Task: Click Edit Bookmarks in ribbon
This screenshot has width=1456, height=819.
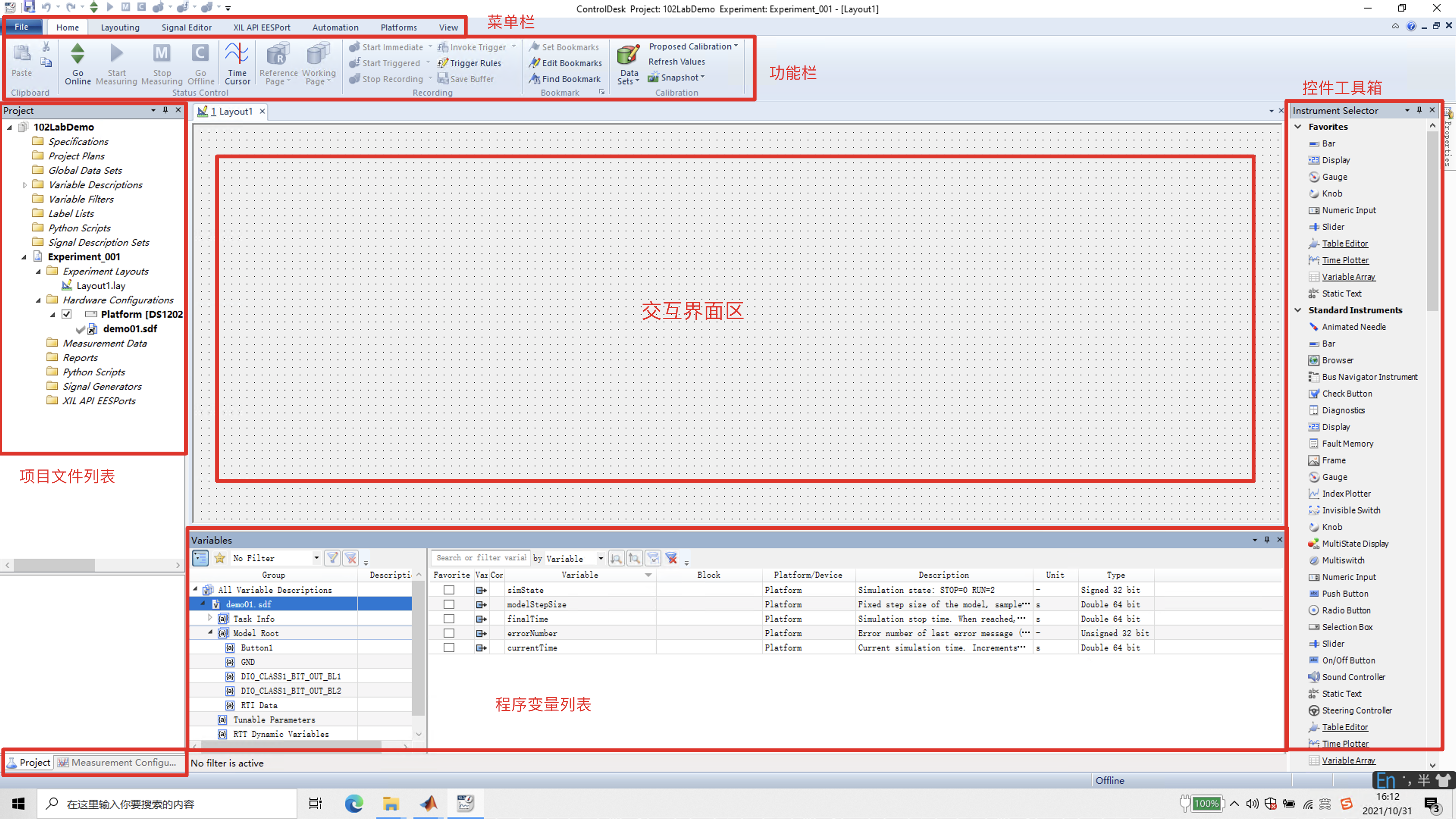Action: click(565, 63)
